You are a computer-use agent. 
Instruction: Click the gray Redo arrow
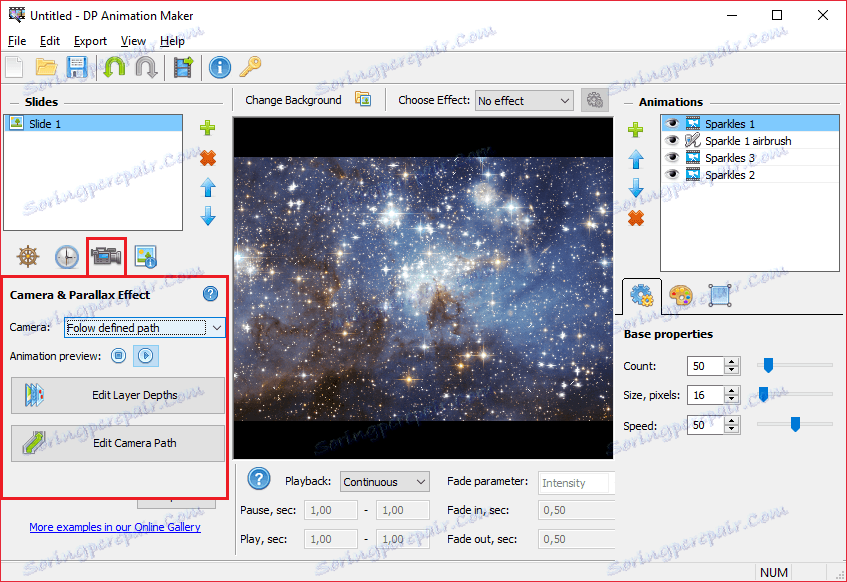[x=146, y=68]
